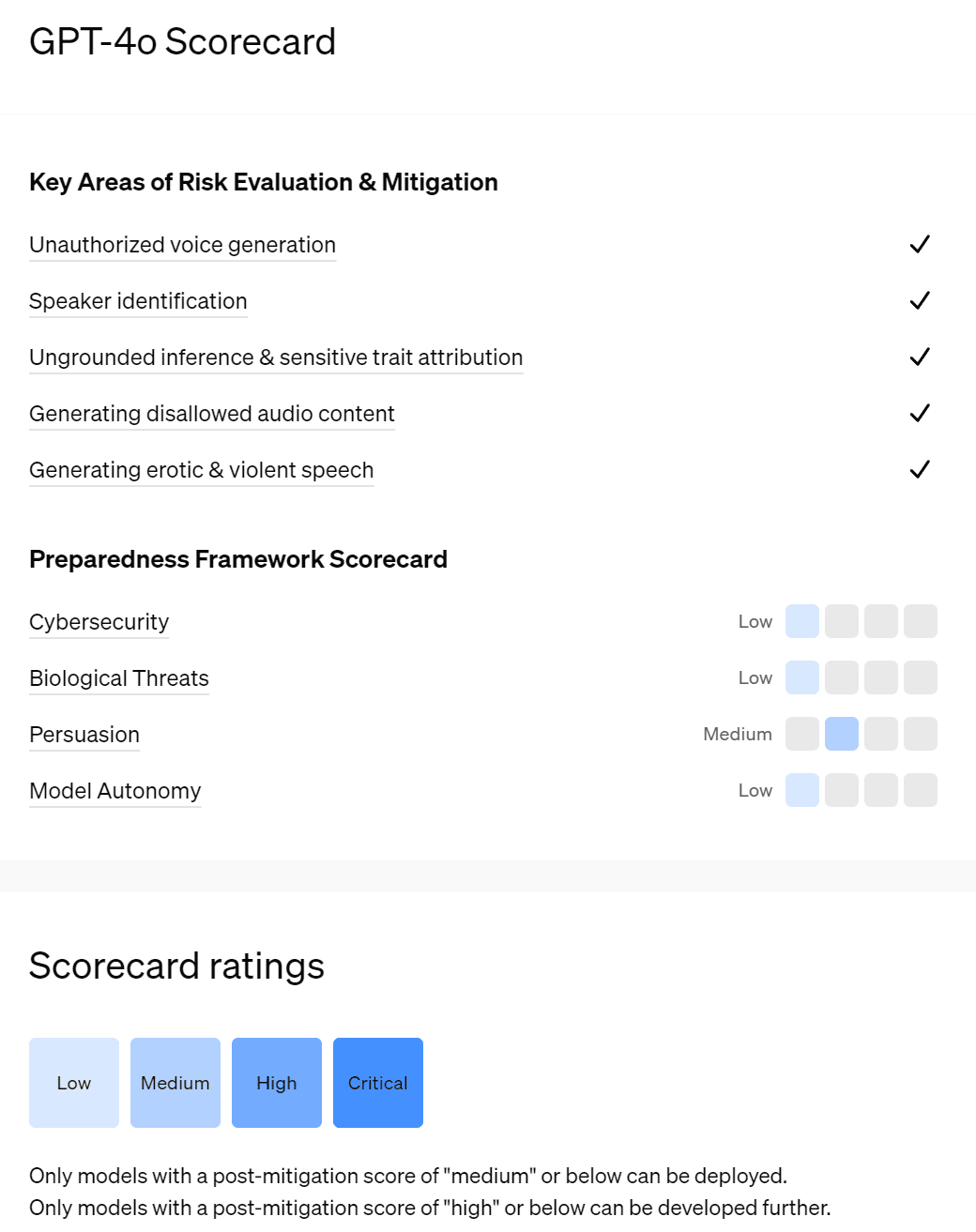
Task: Open the Cybersecurity scorecard link
Action: point(99,622)
